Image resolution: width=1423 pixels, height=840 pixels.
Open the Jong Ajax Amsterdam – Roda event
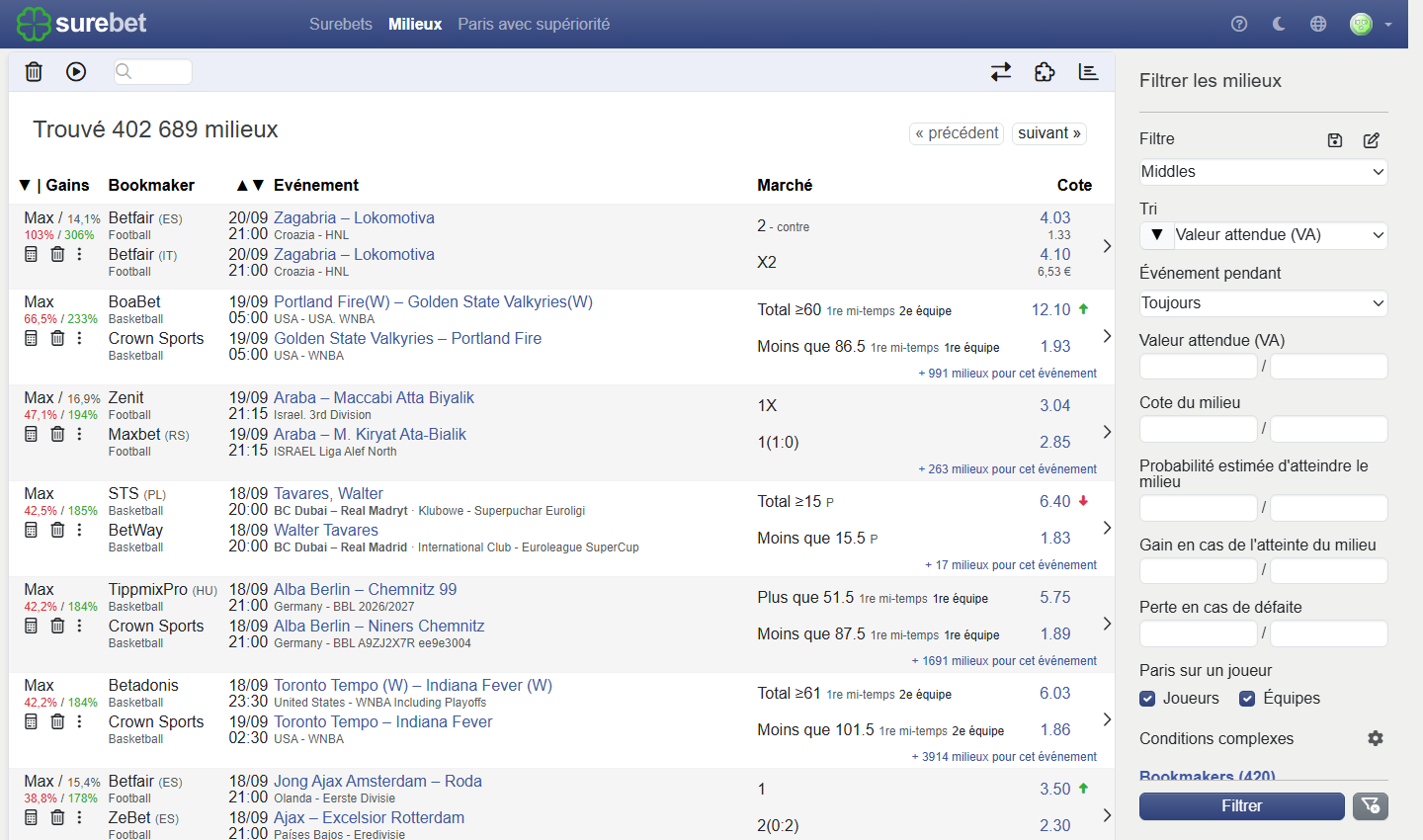coord(377,782)
